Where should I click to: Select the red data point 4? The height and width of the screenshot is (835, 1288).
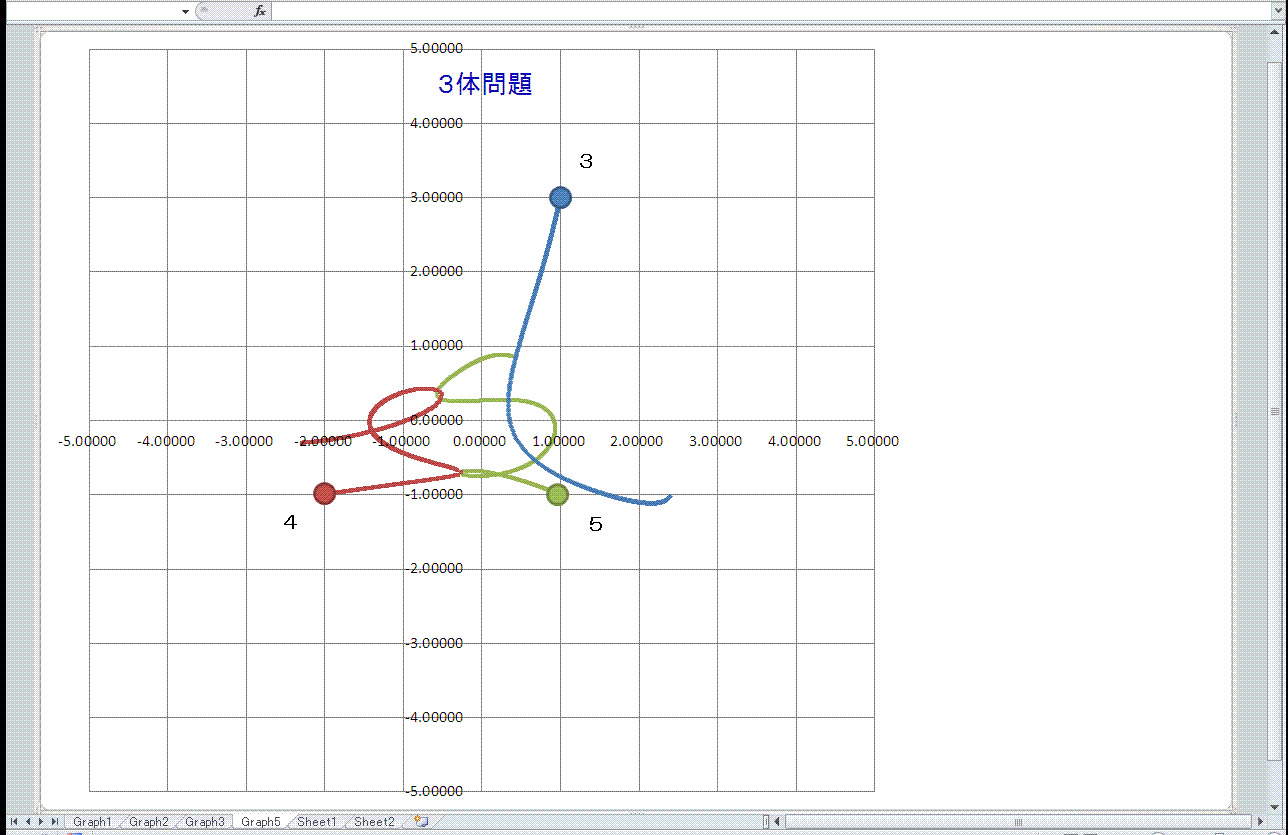click(324, 493)
